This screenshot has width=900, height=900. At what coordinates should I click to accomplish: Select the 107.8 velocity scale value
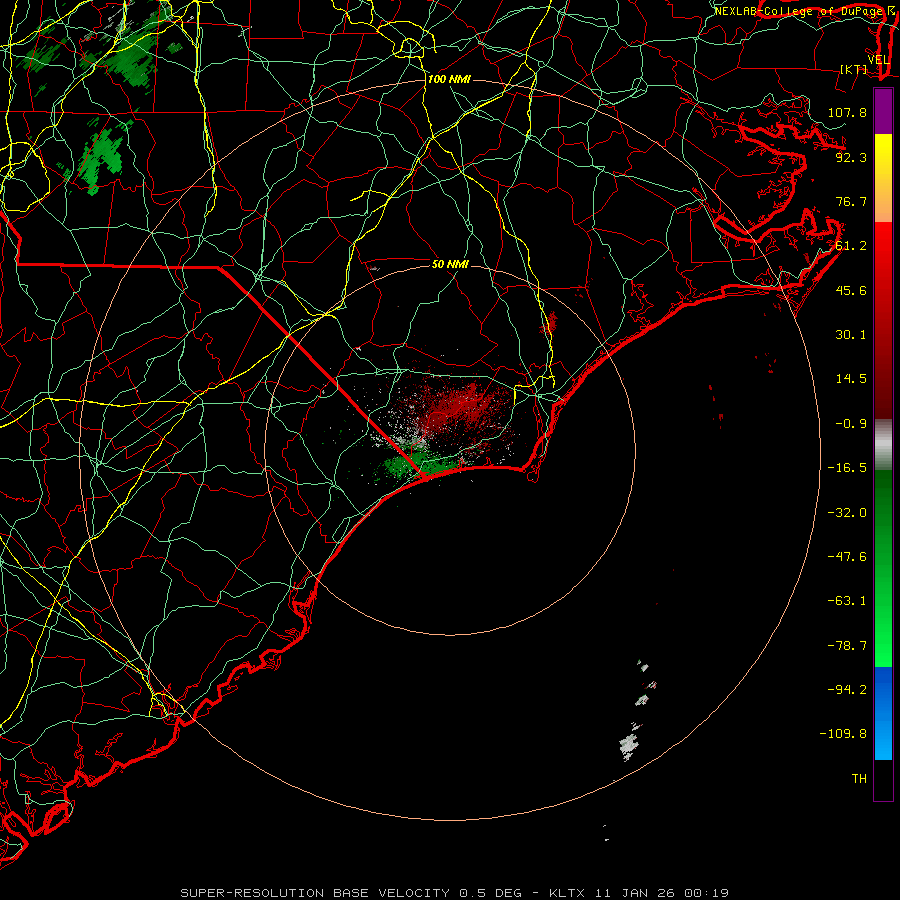click(847, 112)
